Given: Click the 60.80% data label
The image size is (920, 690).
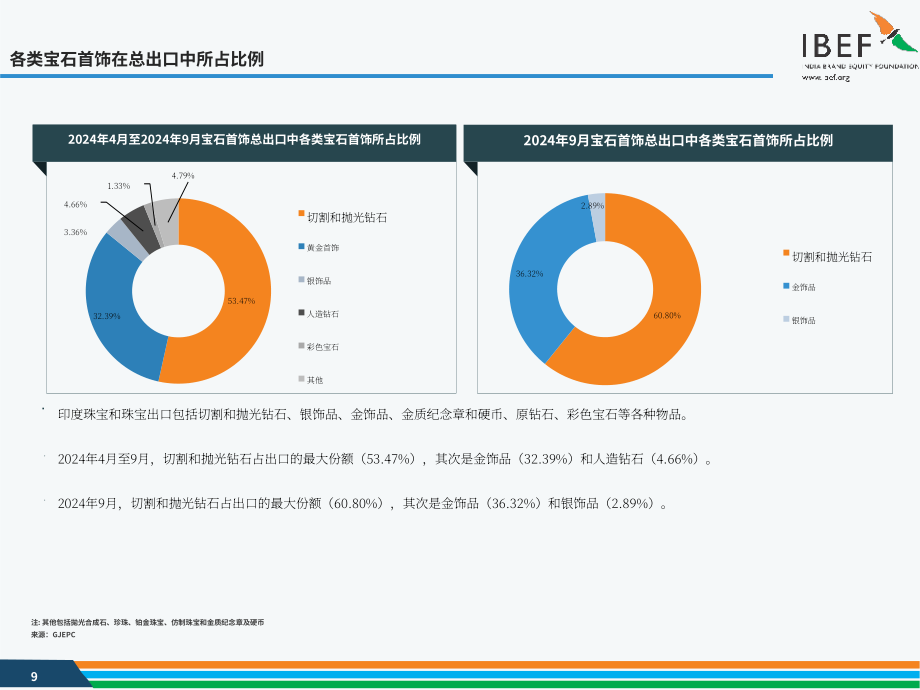Looking at the screenshot, I should [x=667, y=316].
